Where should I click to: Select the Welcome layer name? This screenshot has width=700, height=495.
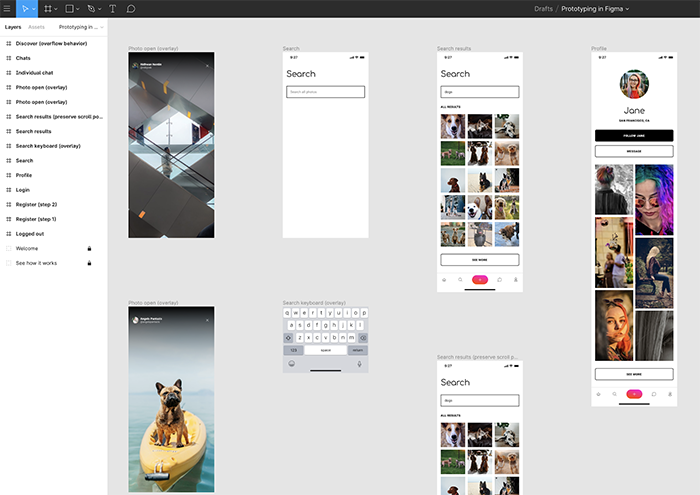tap(27, 249)
